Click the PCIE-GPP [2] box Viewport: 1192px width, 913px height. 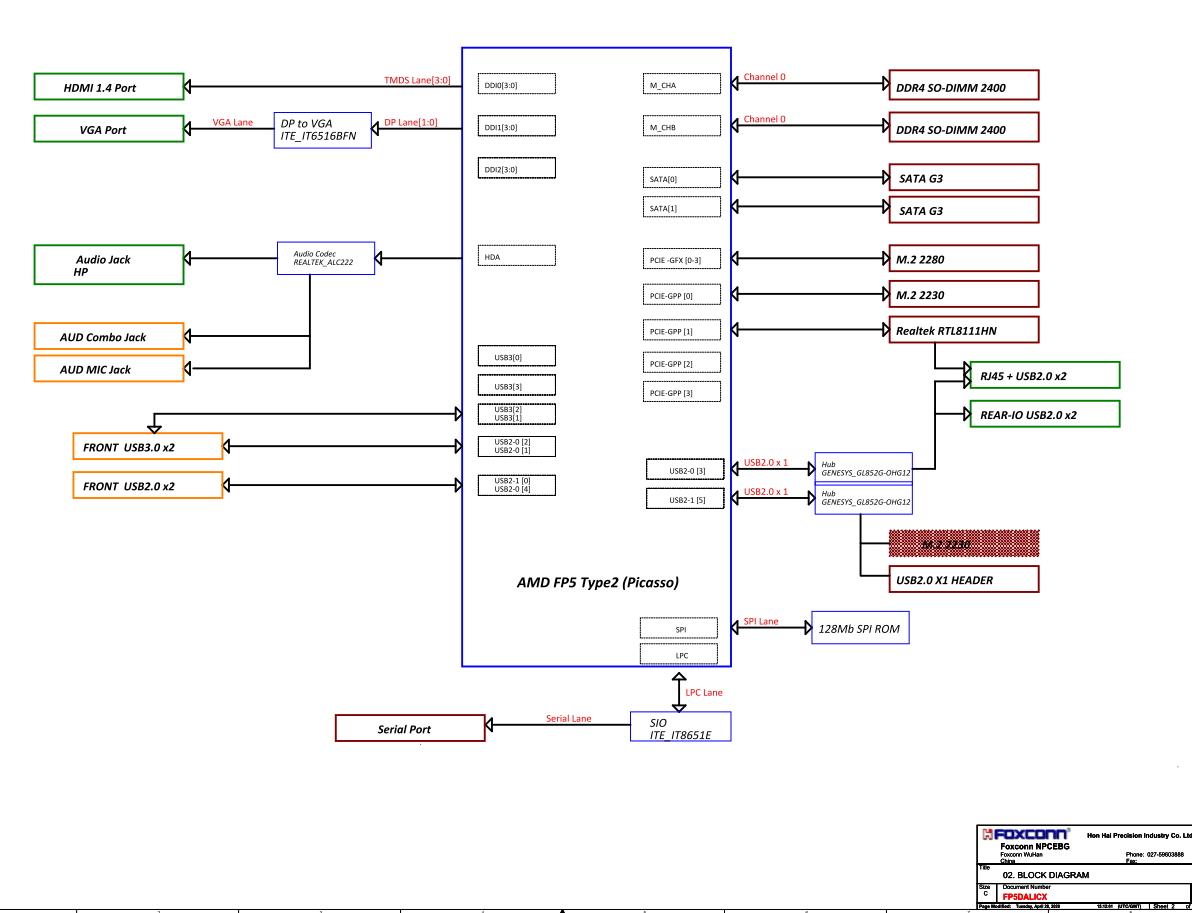(x=680, y=363)
